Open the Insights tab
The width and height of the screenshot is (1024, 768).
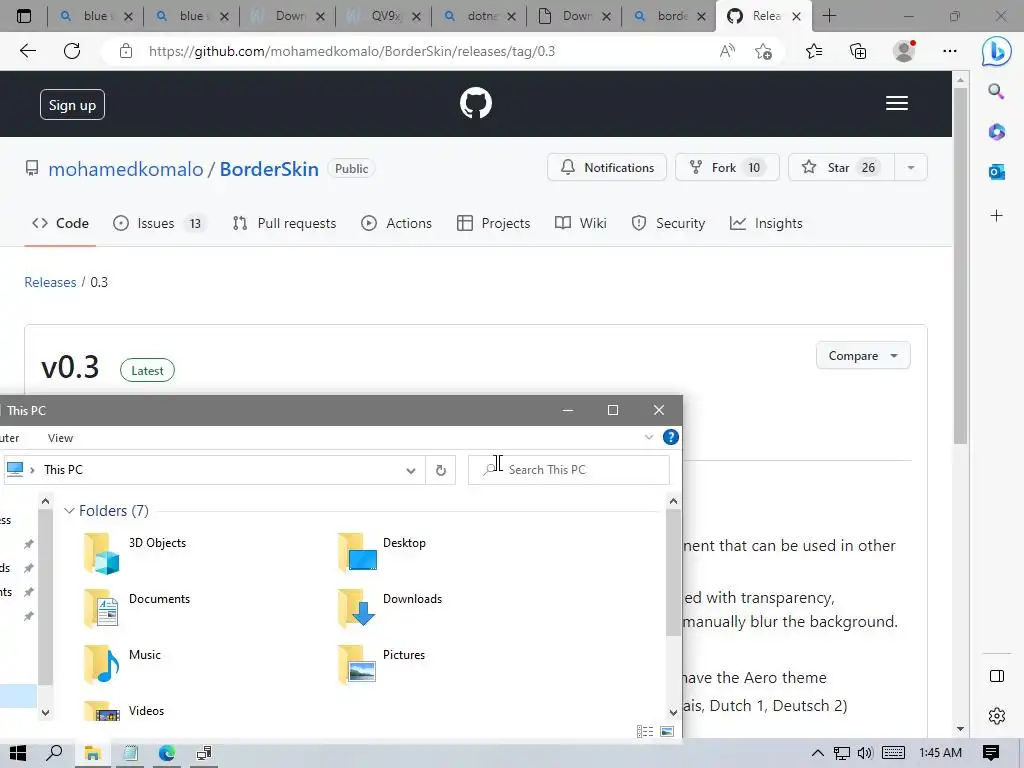coord(766,223)
